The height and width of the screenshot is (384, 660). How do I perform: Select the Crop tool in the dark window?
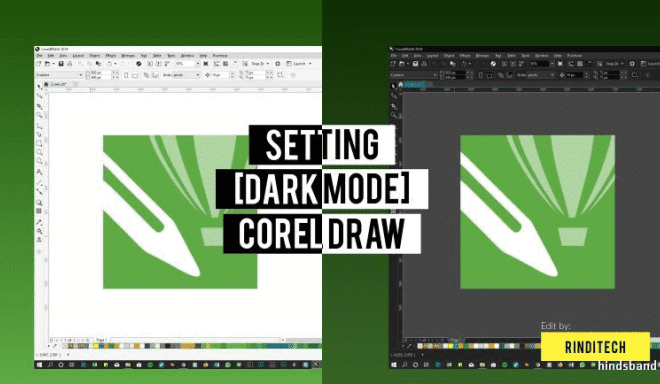coord(394,106)
